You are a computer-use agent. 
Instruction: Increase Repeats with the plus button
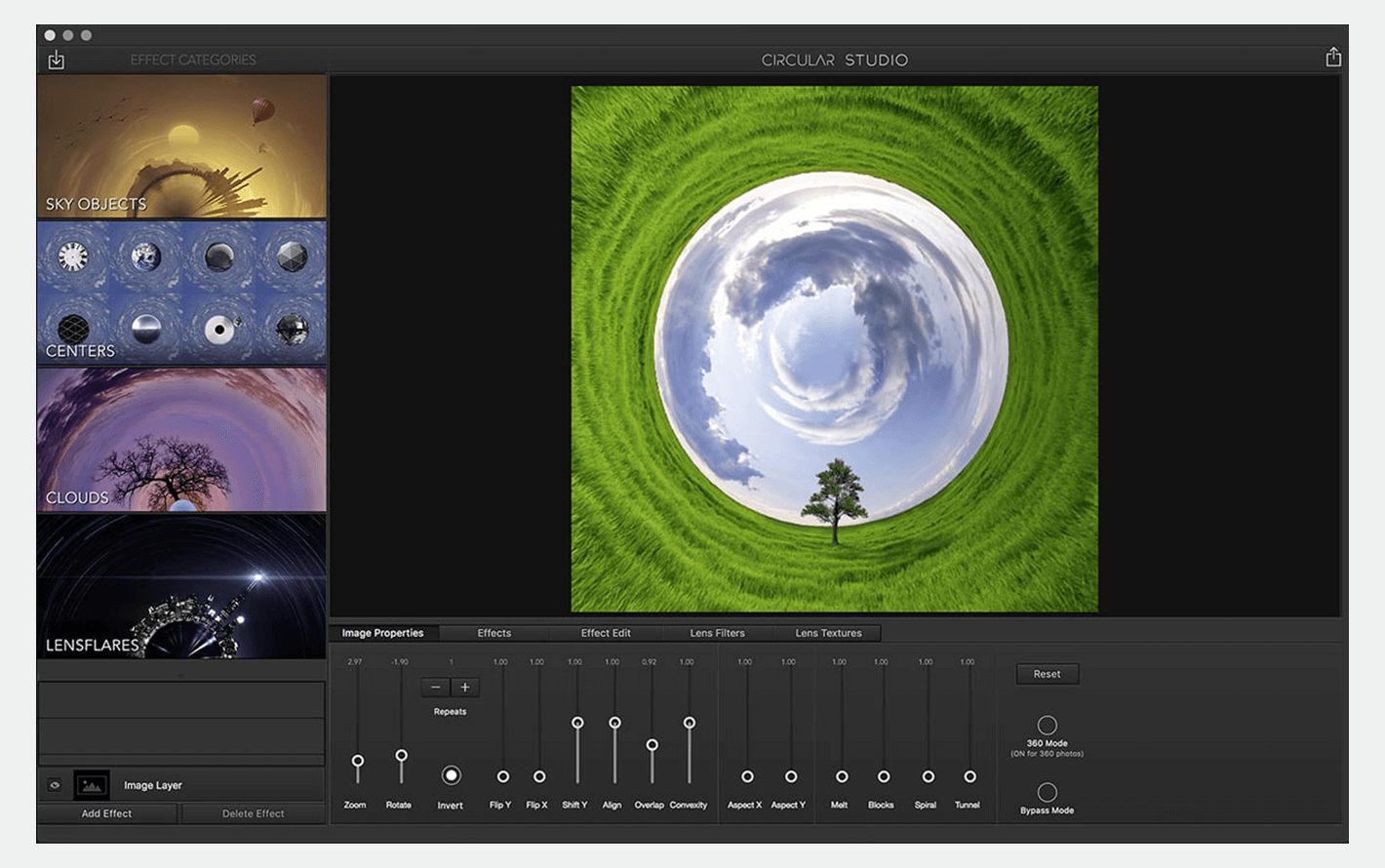465,688
